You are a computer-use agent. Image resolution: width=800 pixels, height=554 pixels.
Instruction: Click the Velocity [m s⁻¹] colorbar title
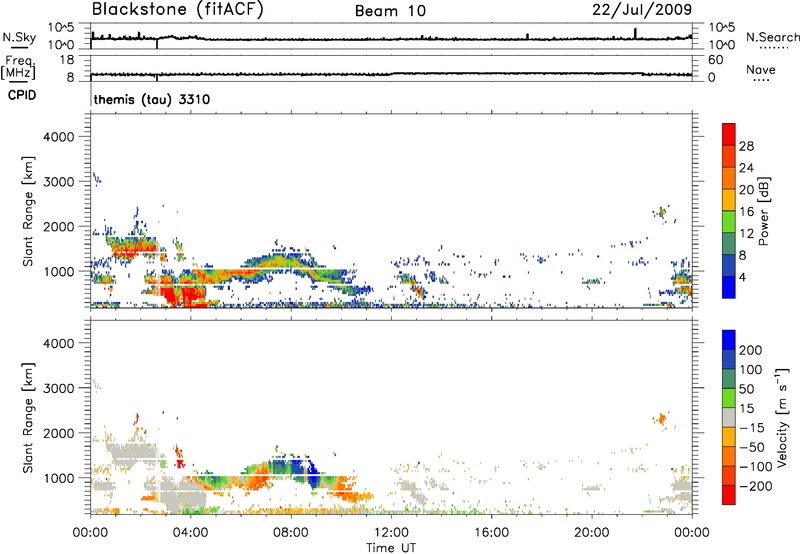click(783, 417)
